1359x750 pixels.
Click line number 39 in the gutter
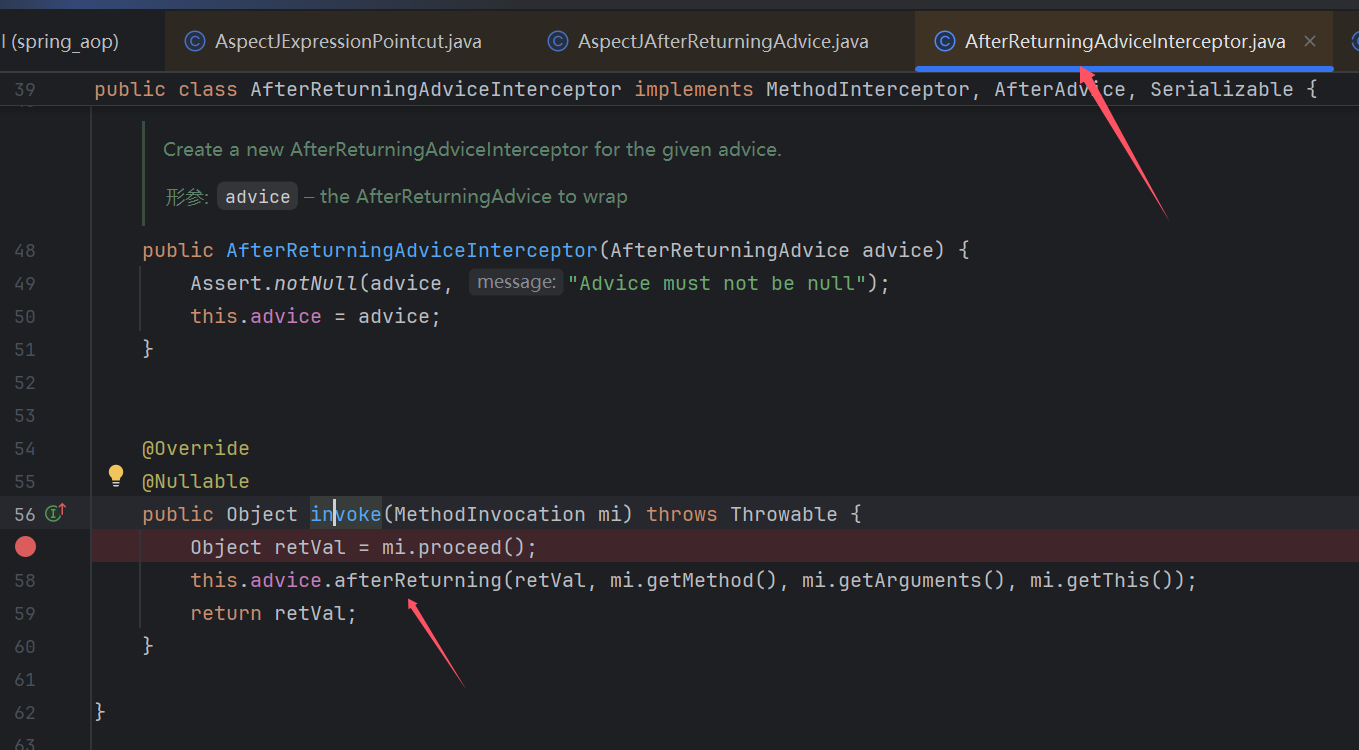pyautogui.click(x=25, y=89)
